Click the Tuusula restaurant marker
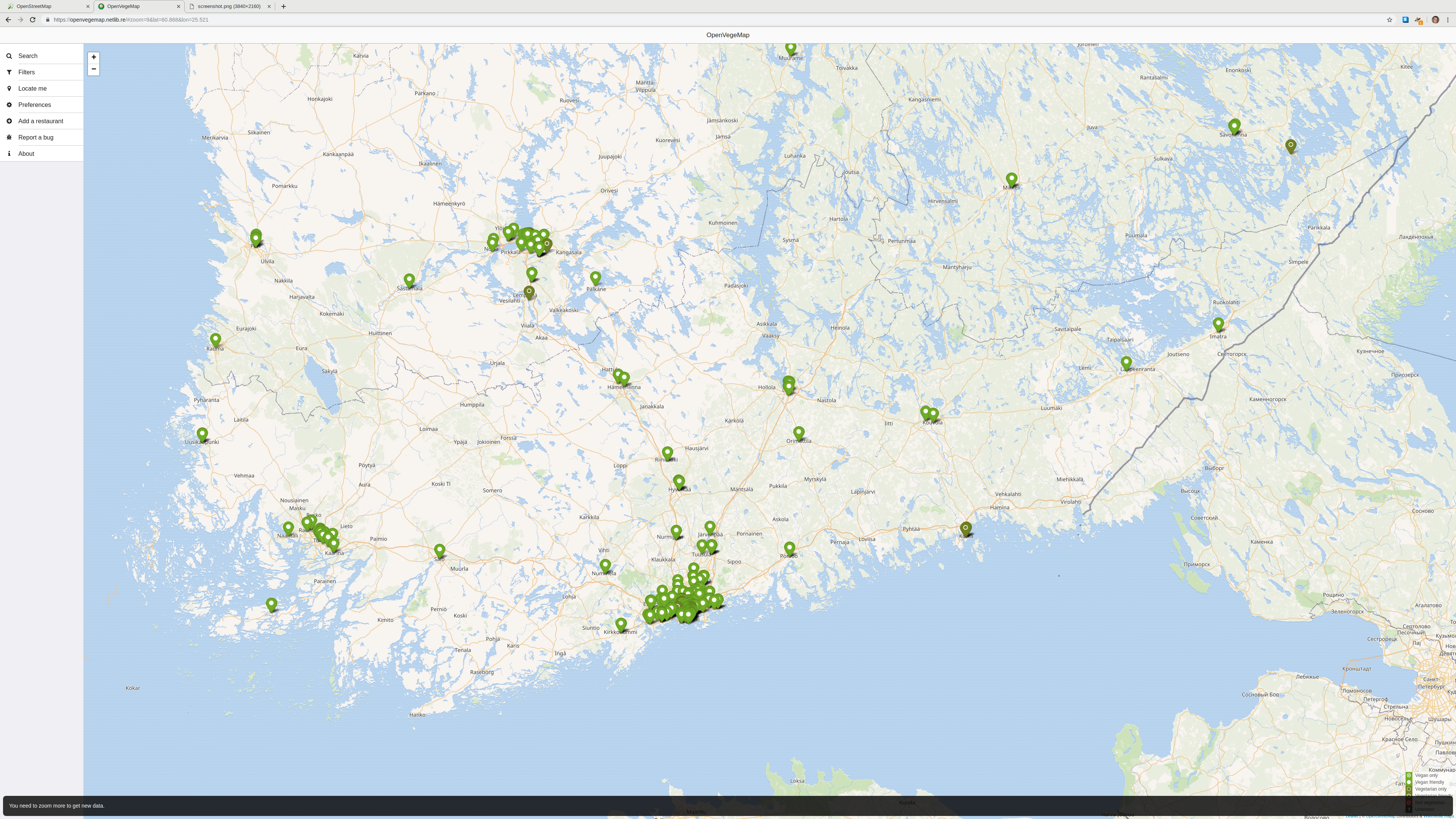Image resolution: width=1456 pixels, height=819 pixels. pyautogui.click(x=702, y=546)
